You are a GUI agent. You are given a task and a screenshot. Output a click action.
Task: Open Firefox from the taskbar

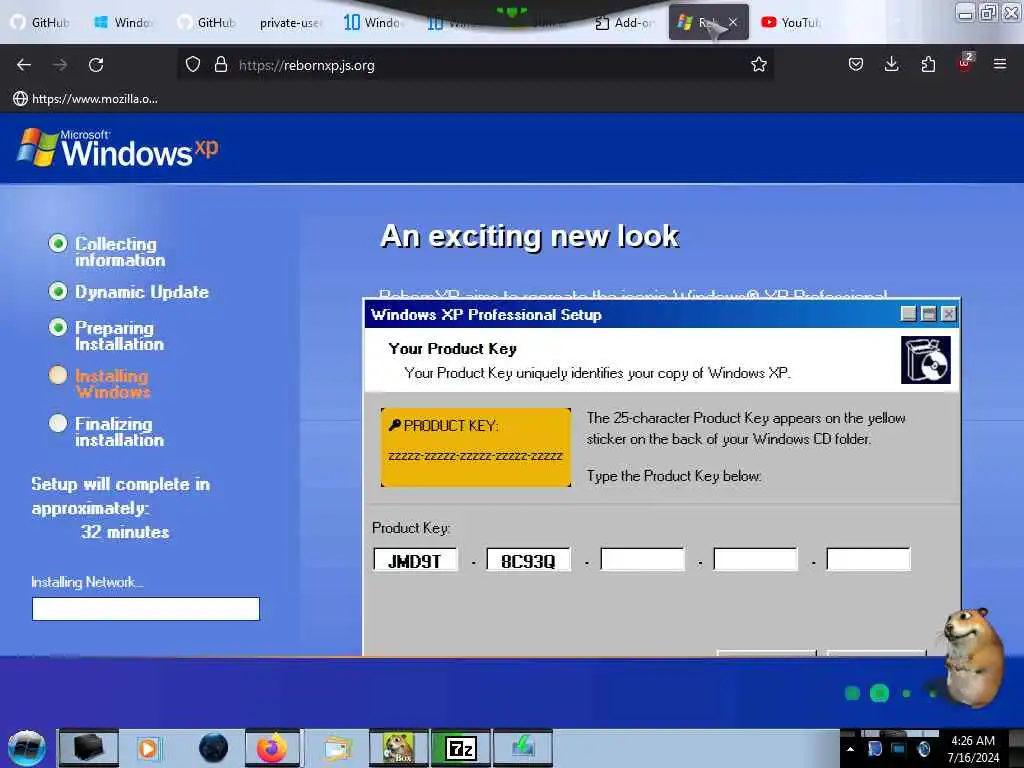[x=272, y=748]
